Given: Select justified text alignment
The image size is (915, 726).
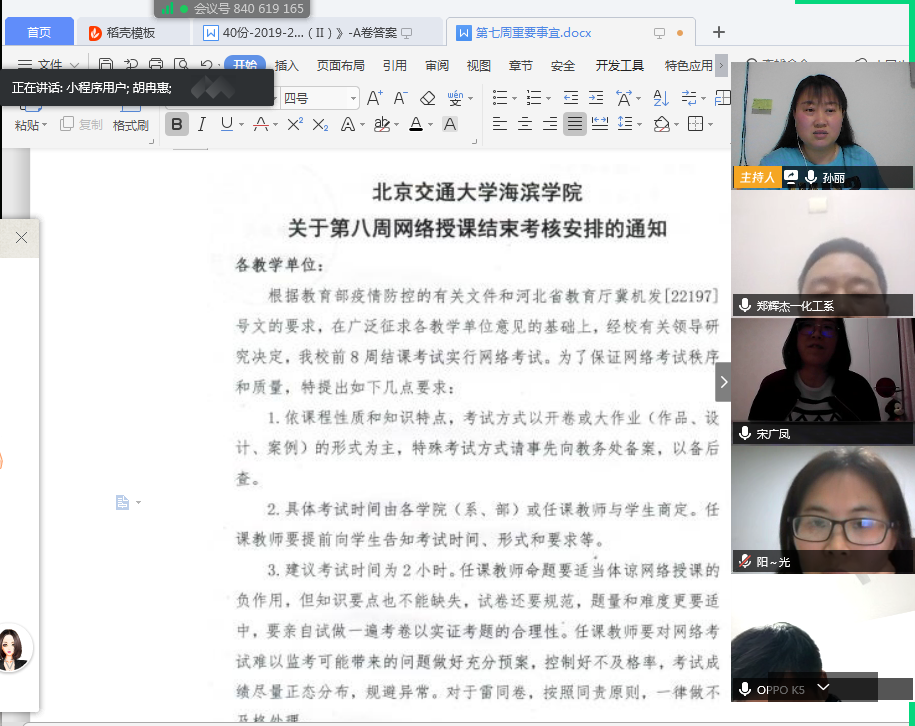Looking at the screenshot, I should point(575,124).
